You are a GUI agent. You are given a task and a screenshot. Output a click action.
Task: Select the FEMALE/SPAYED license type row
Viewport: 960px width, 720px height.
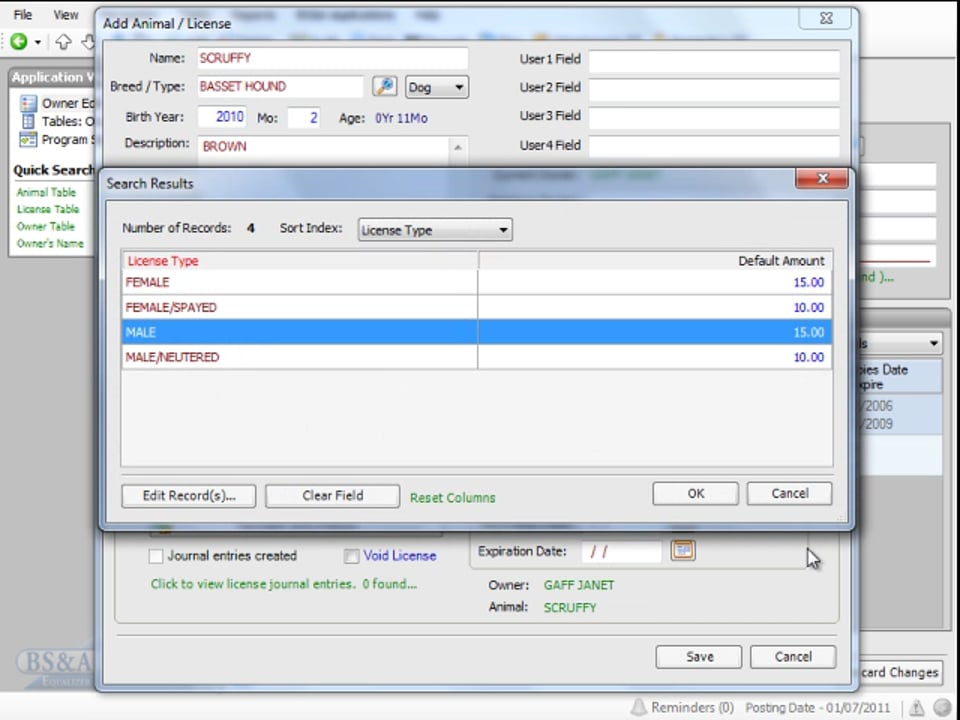476,307
